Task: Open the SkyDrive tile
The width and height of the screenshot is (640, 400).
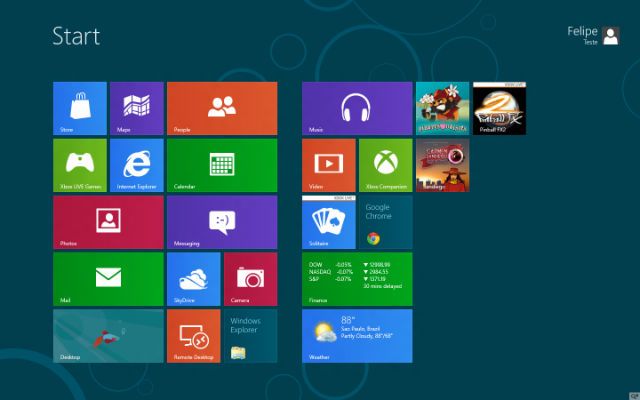Action: pos(193,279)
